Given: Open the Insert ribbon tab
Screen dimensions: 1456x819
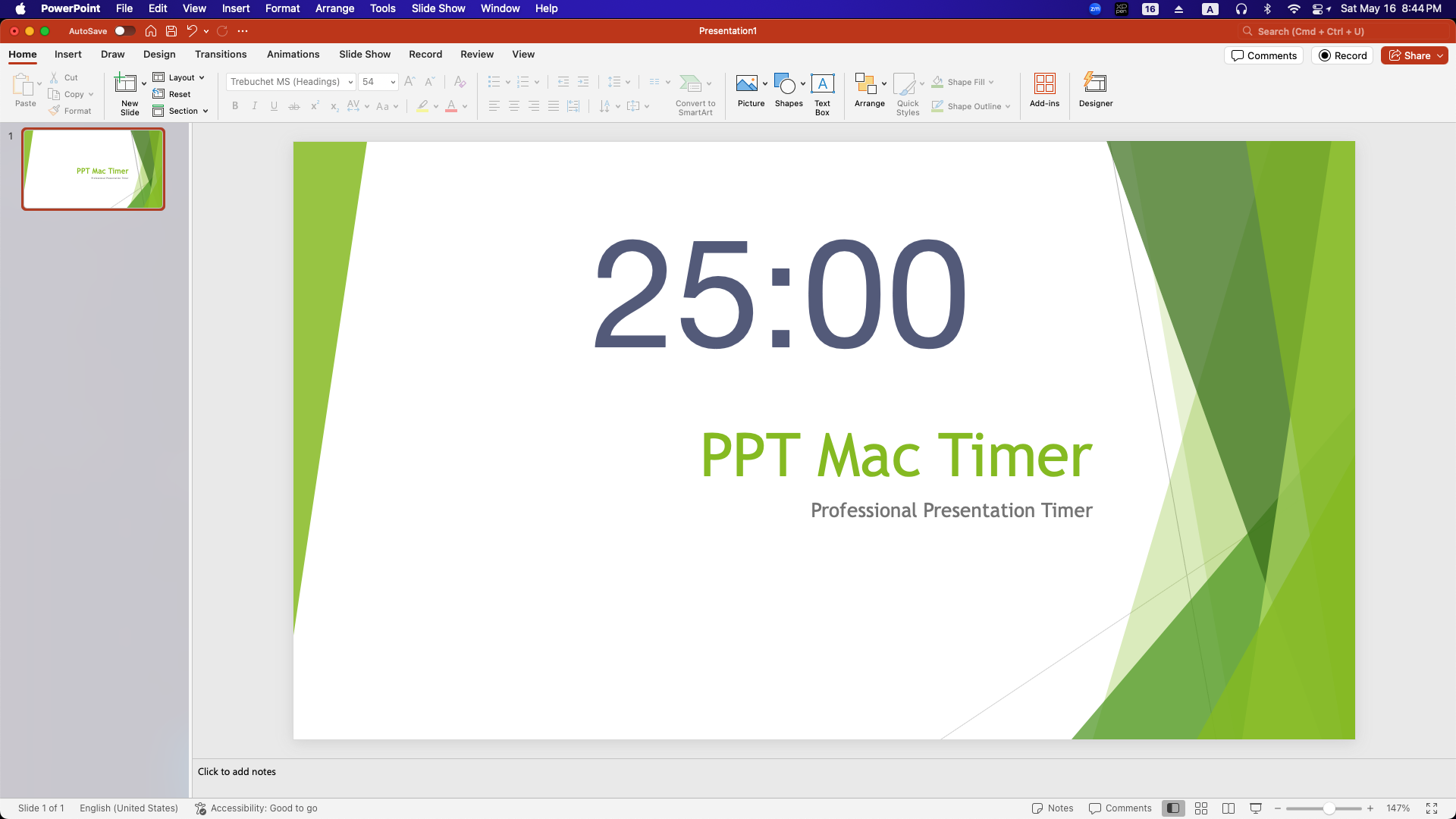Looking at the screenshot, I should coord(67,55).
